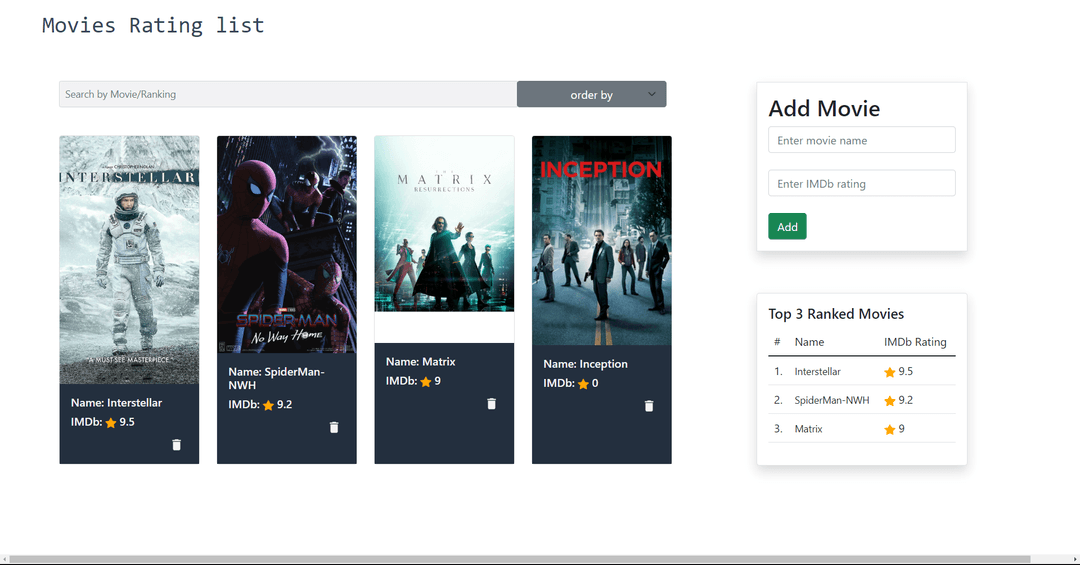1080x565 pixels.
Task: Click the 'Name: Matrix' card text
Action: 420,362
